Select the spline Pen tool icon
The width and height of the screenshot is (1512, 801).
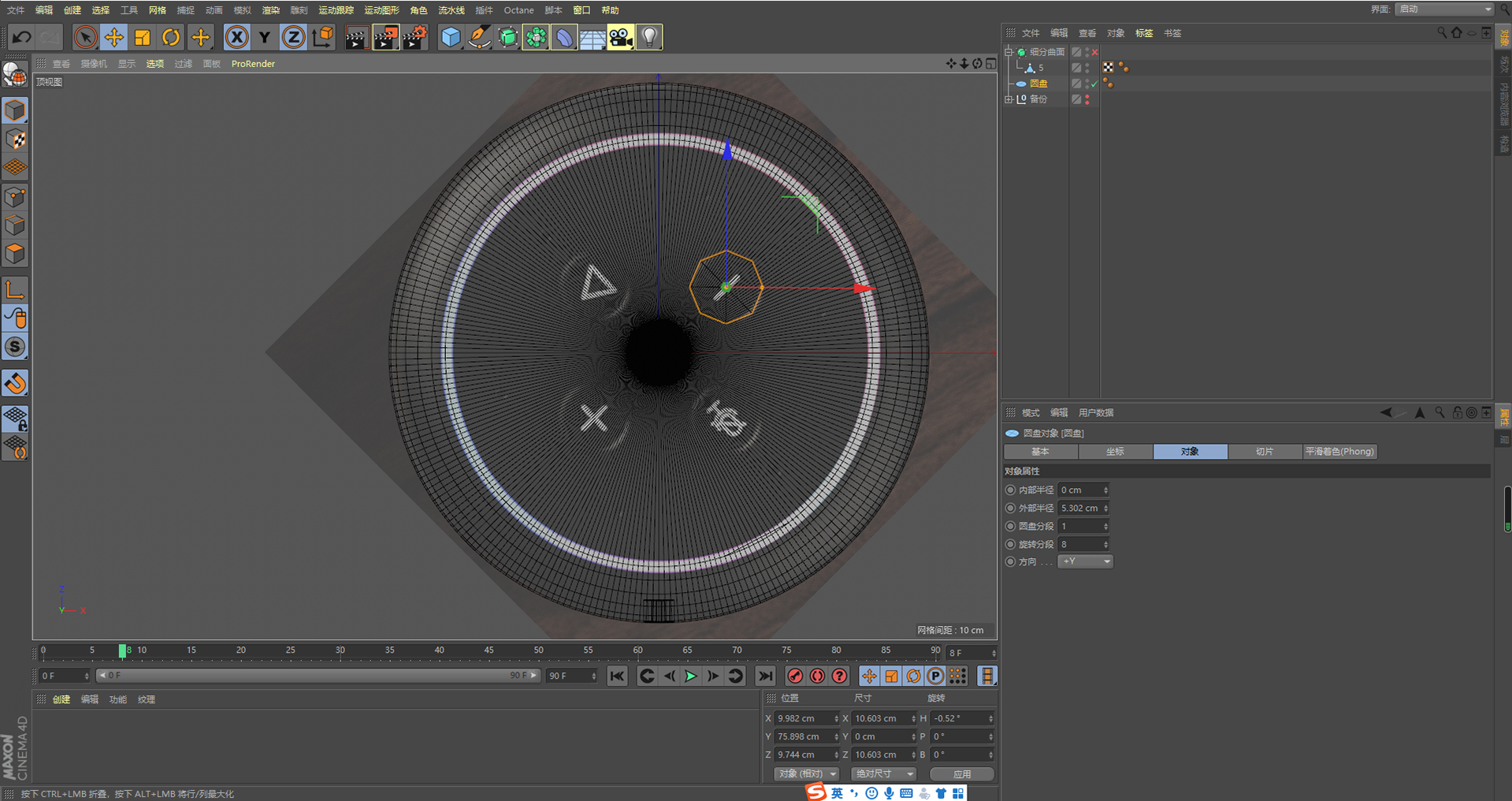tap(479, 37)
